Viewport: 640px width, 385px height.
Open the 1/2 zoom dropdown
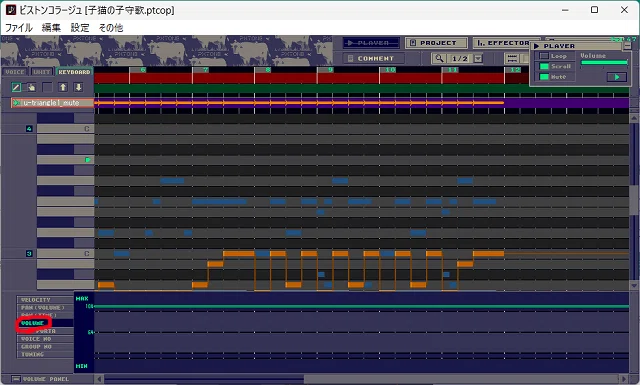click(x=478, y=58)
